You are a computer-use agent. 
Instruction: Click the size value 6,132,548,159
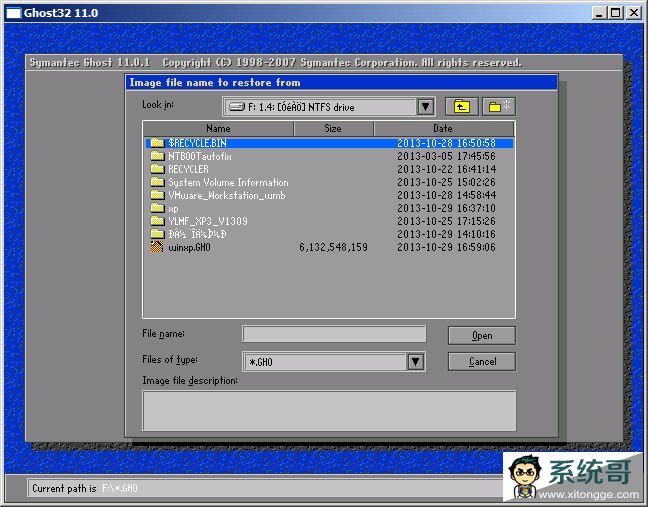[333, 247]
